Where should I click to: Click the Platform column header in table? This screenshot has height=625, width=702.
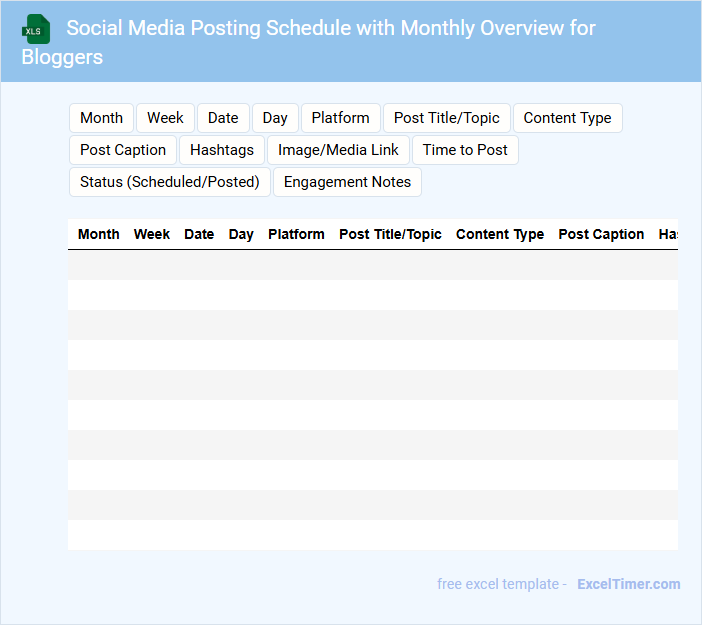pos(296,234)
